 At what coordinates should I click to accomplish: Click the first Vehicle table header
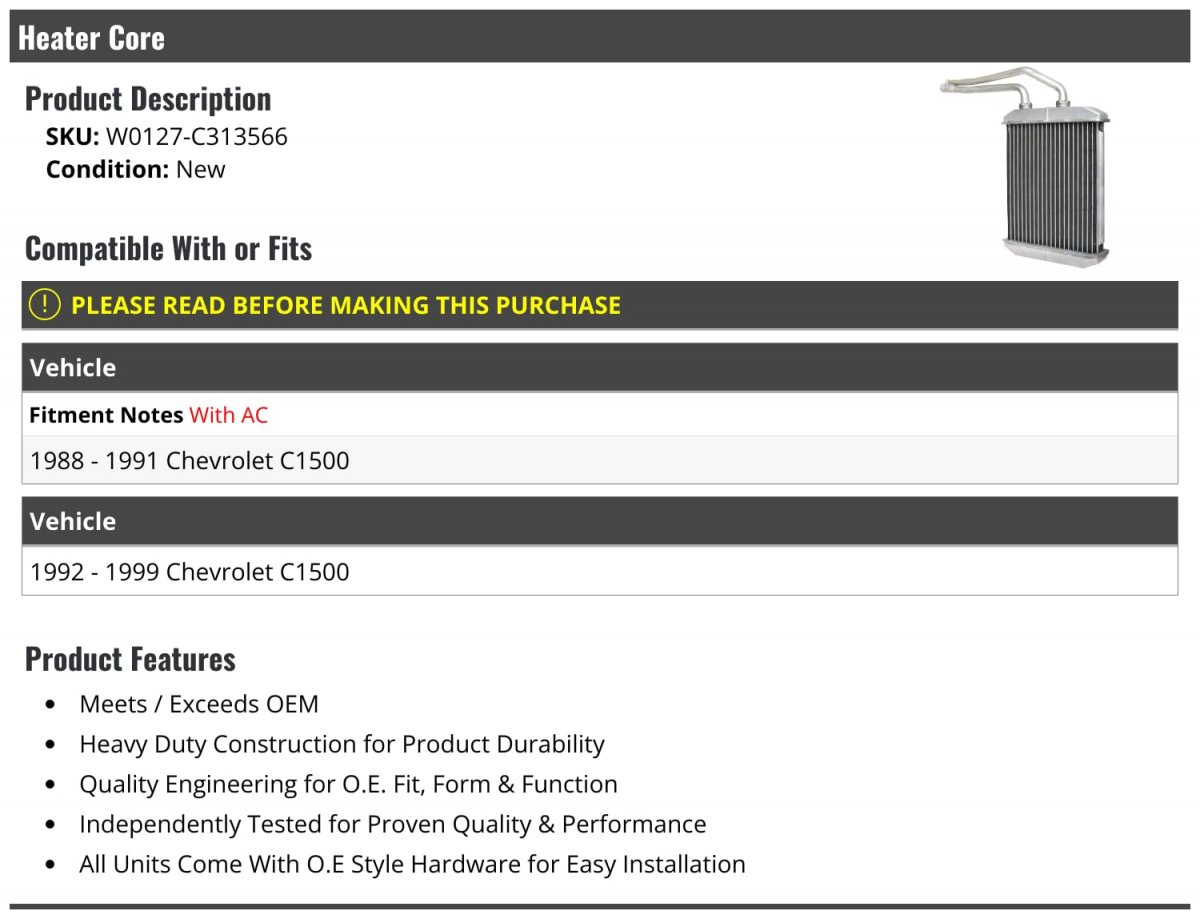click(x=600, y=367)
